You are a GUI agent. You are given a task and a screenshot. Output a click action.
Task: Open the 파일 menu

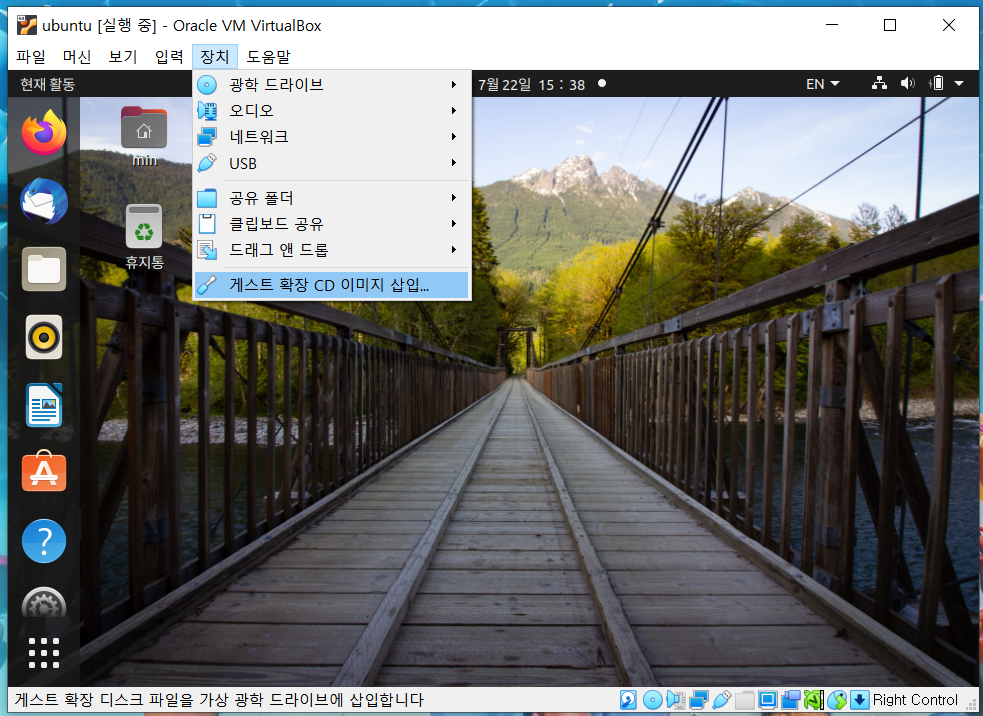[31, 56]
